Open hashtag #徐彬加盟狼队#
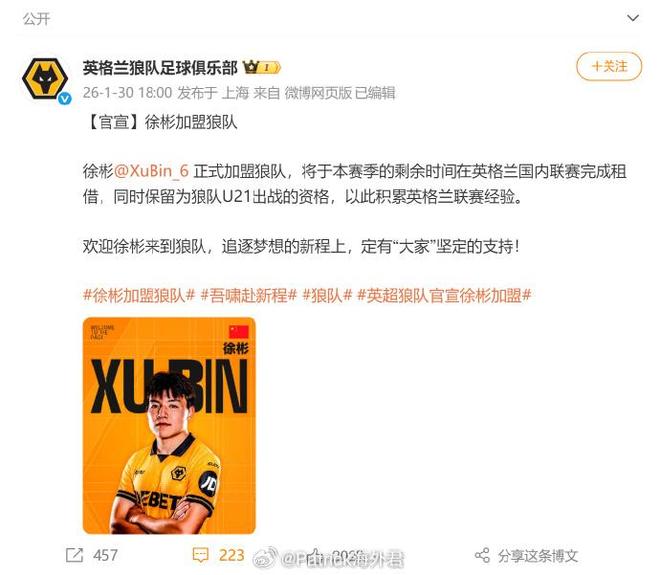The width and height of the screenshot is (660, 575). 139,295
